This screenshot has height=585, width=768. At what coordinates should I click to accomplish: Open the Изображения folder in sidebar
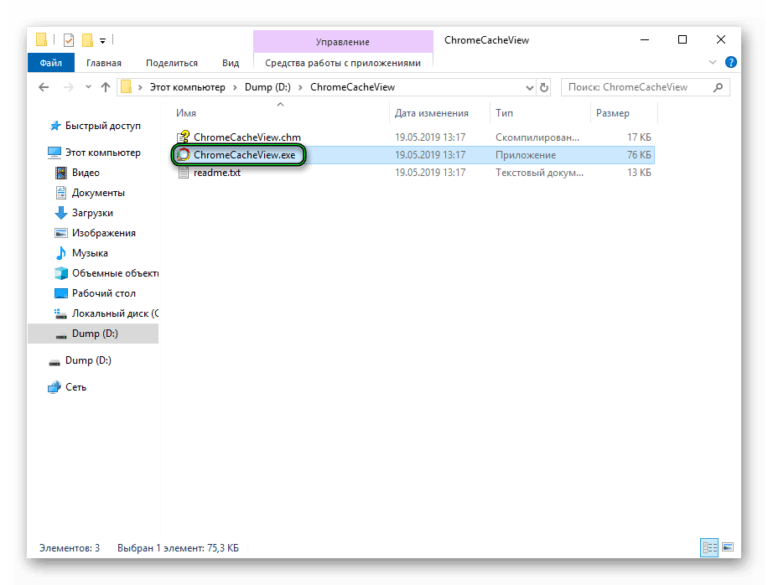click(104, 233)
